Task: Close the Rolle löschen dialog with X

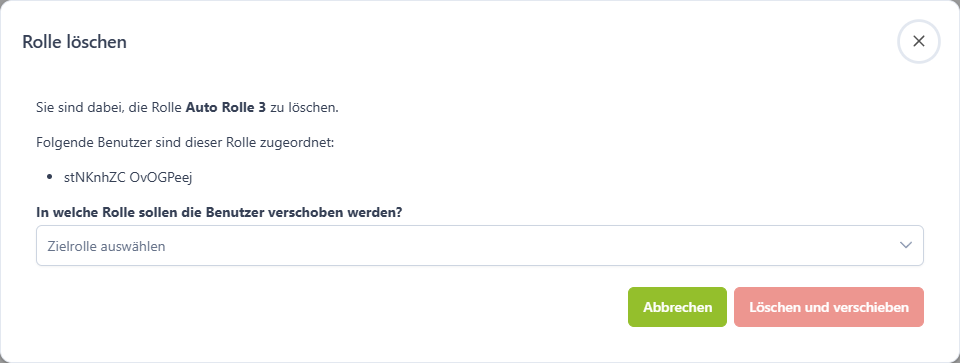Action: 918,41
